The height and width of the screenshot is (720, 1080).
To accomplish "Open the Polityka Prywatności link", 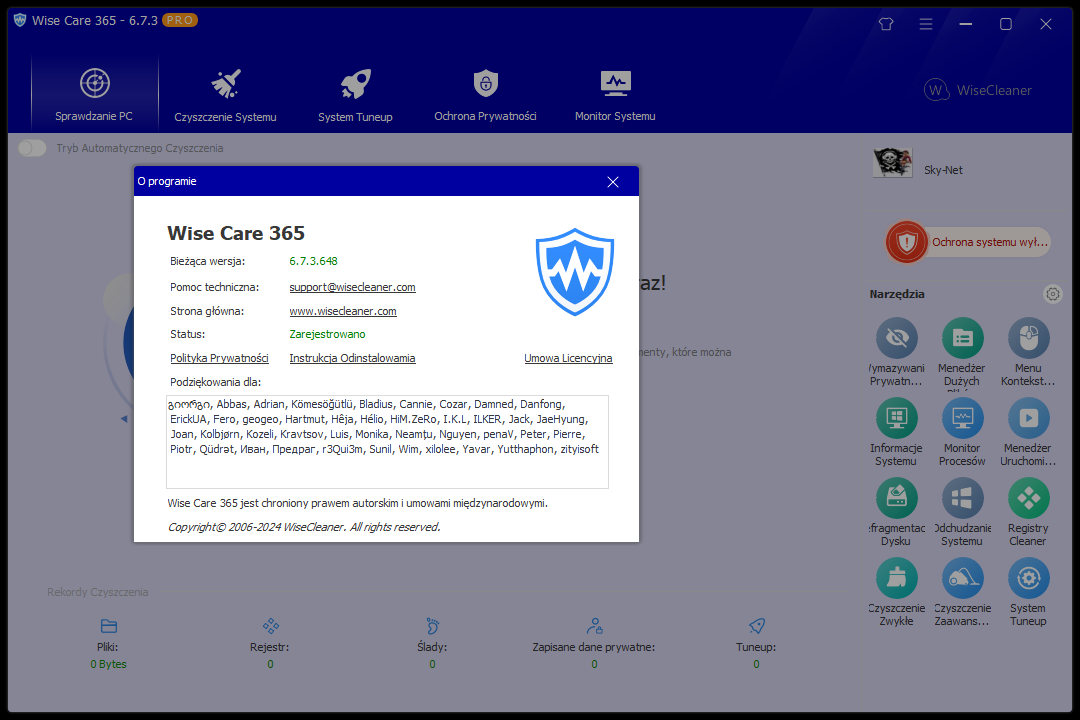I will 219,358.
